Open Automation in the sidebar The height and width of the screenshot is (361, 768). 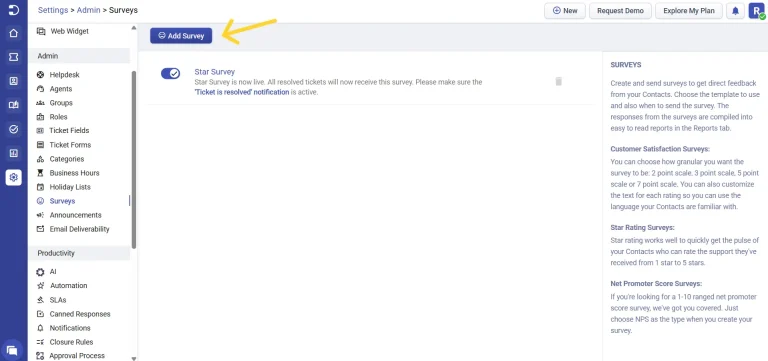(68, 286)
